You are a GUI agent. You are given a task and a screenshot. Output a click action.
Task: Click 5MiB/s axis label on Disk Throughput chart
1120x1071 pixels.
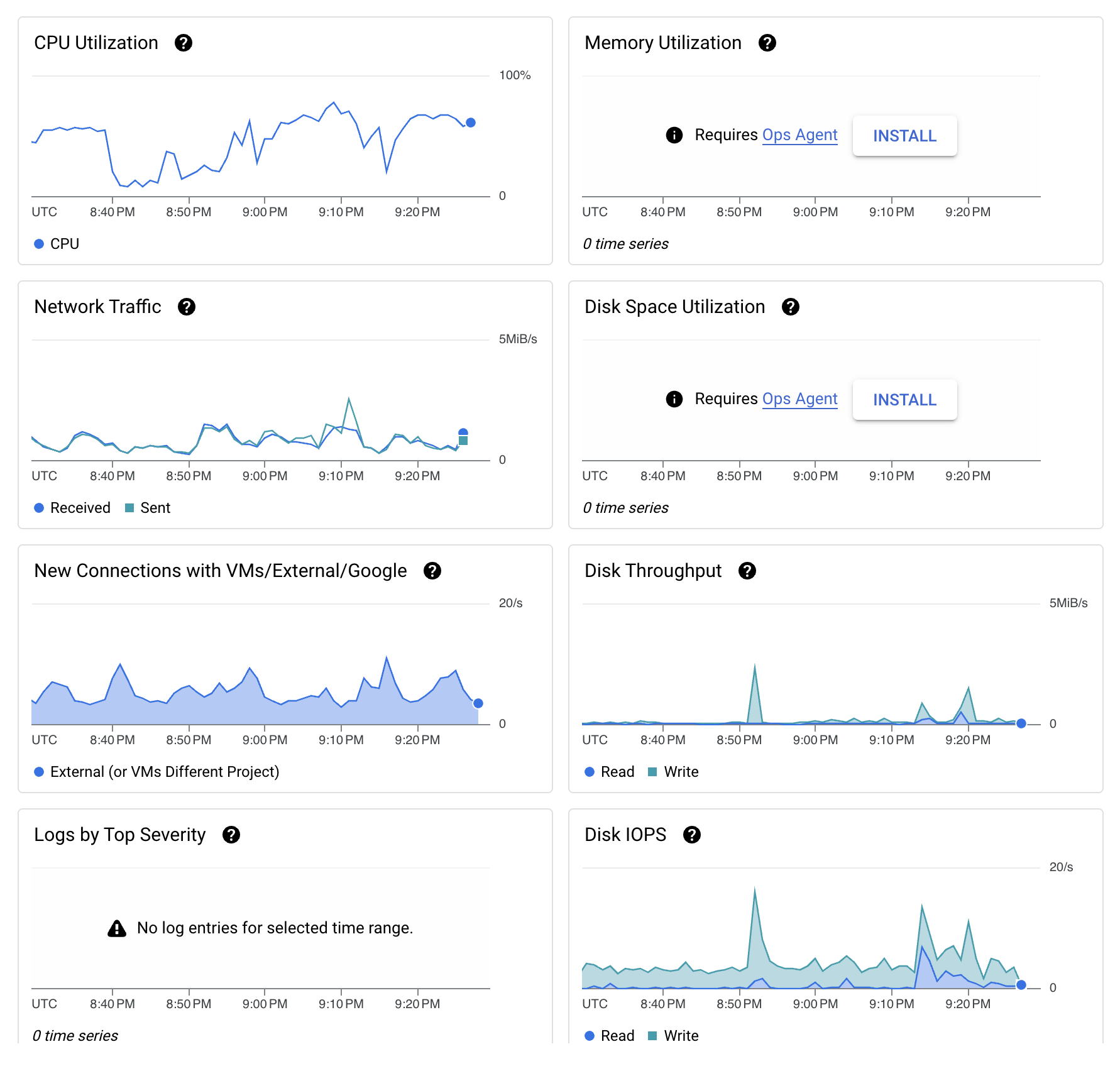coord(1068,603)
